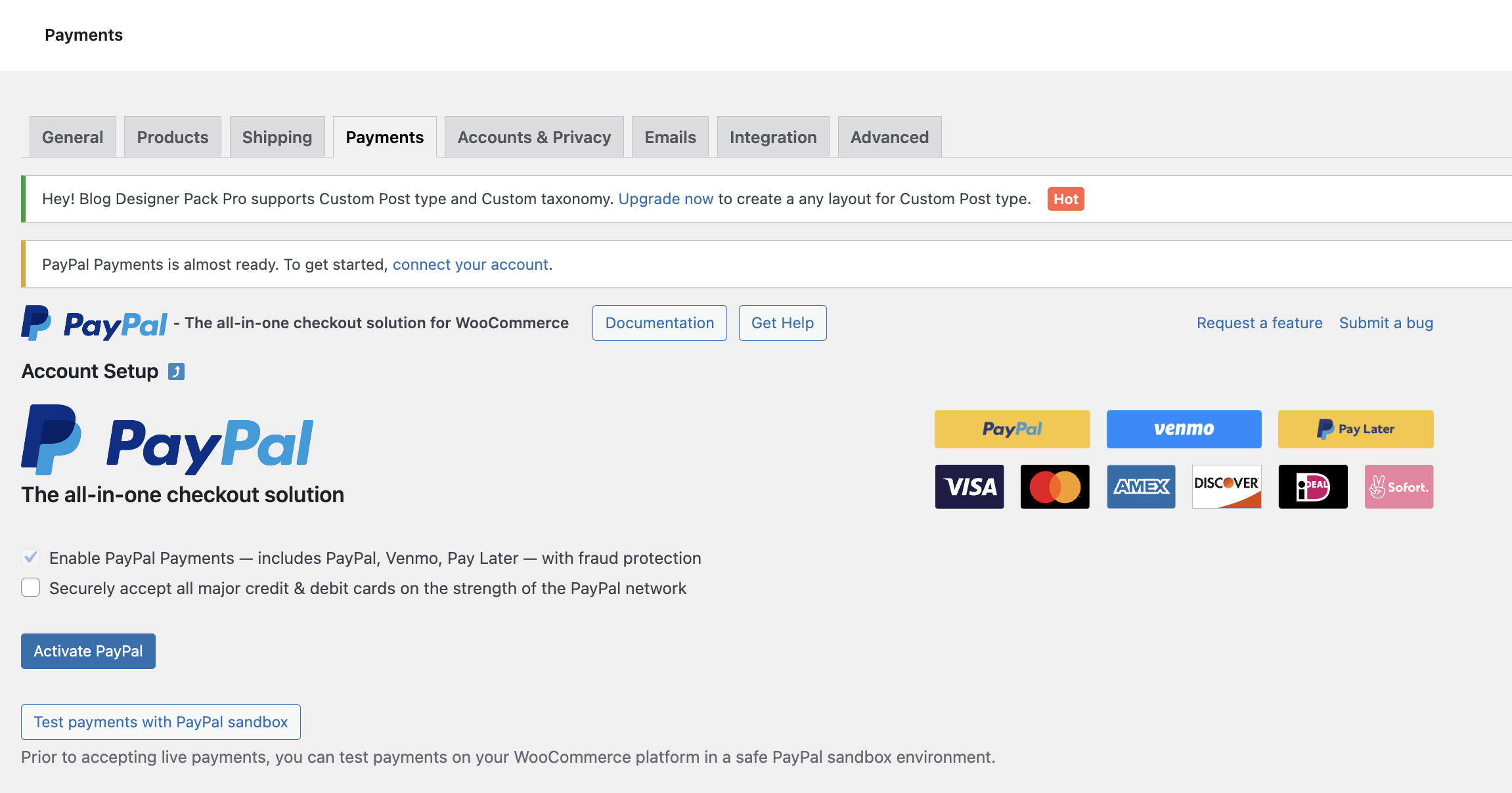Select the Pay Later payment icon
1512x793 pixels.
pos(1355,429)
